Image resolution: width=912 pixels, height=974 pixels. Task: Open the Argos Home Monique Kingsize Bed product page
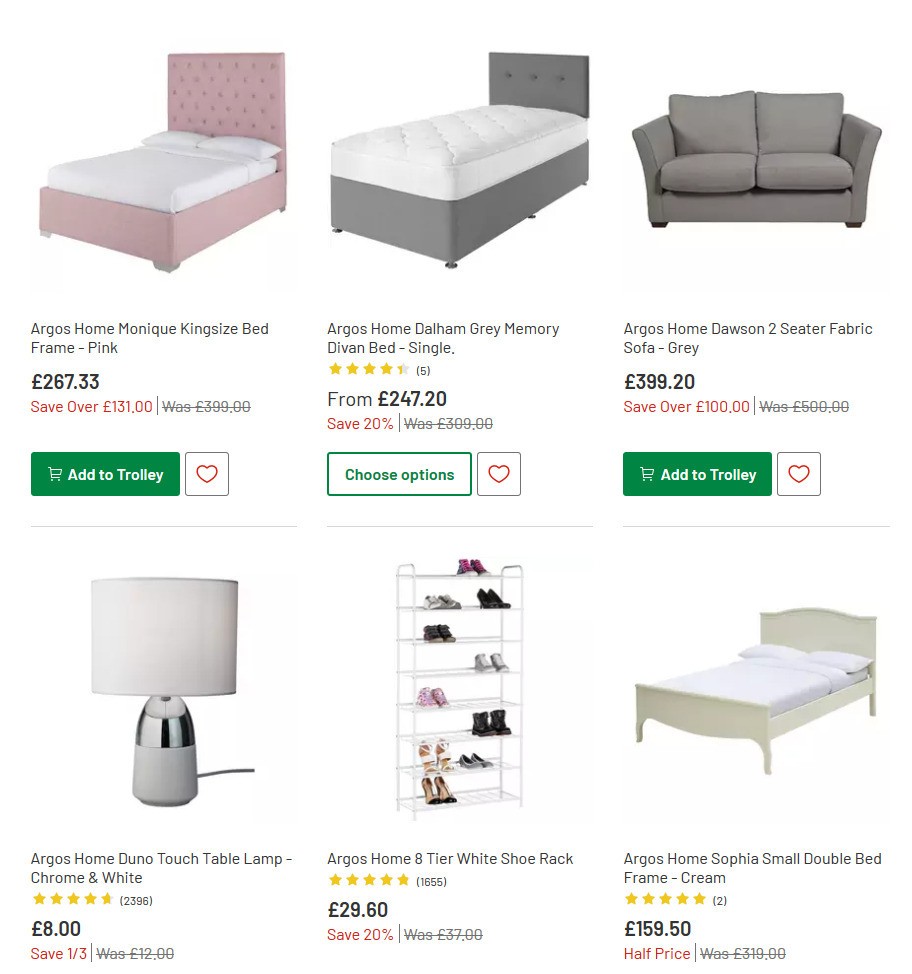click(x=149, y=338)
